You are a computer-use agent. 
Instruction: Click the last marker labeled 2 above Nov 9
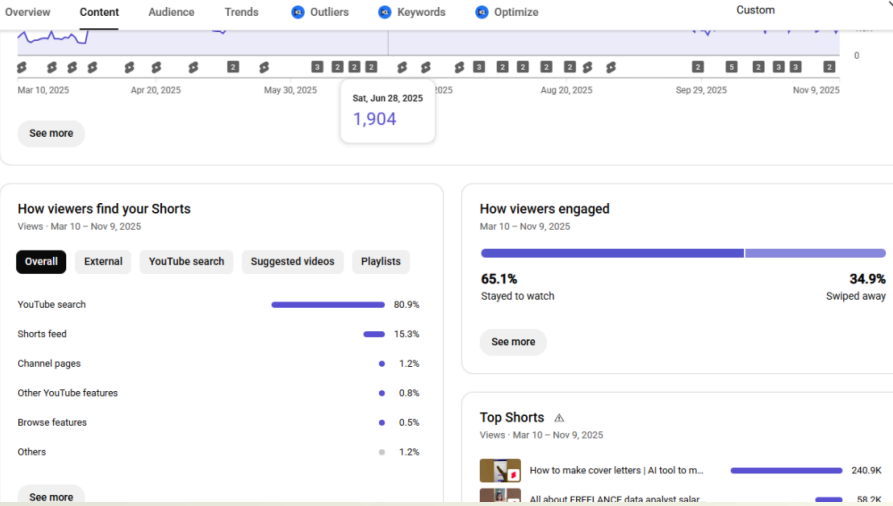[x=829, y=67]
